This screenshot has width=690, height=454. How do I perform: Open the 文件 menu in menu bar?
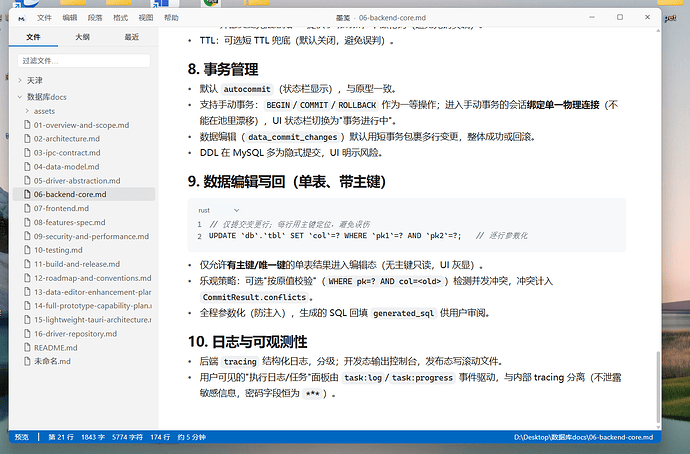tap(44, 18)
